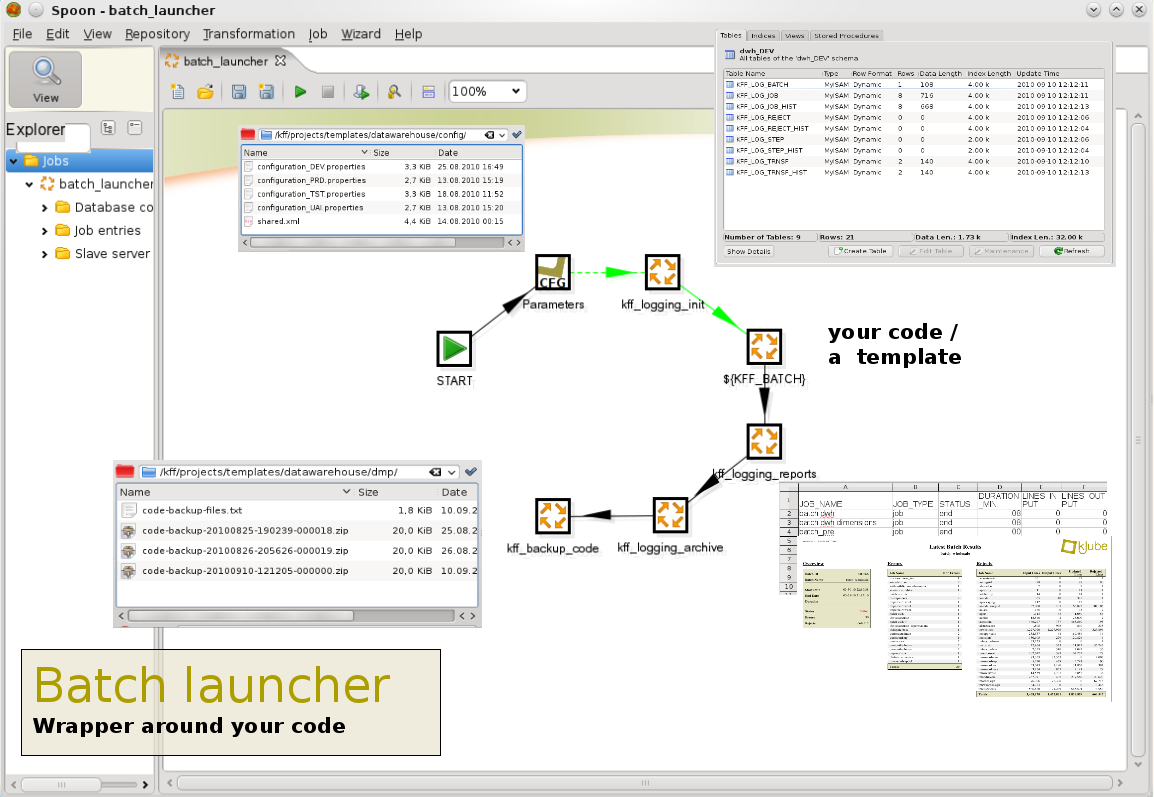Click the Save floppy disk icon

pyautogui.click(x=238, y=91)
